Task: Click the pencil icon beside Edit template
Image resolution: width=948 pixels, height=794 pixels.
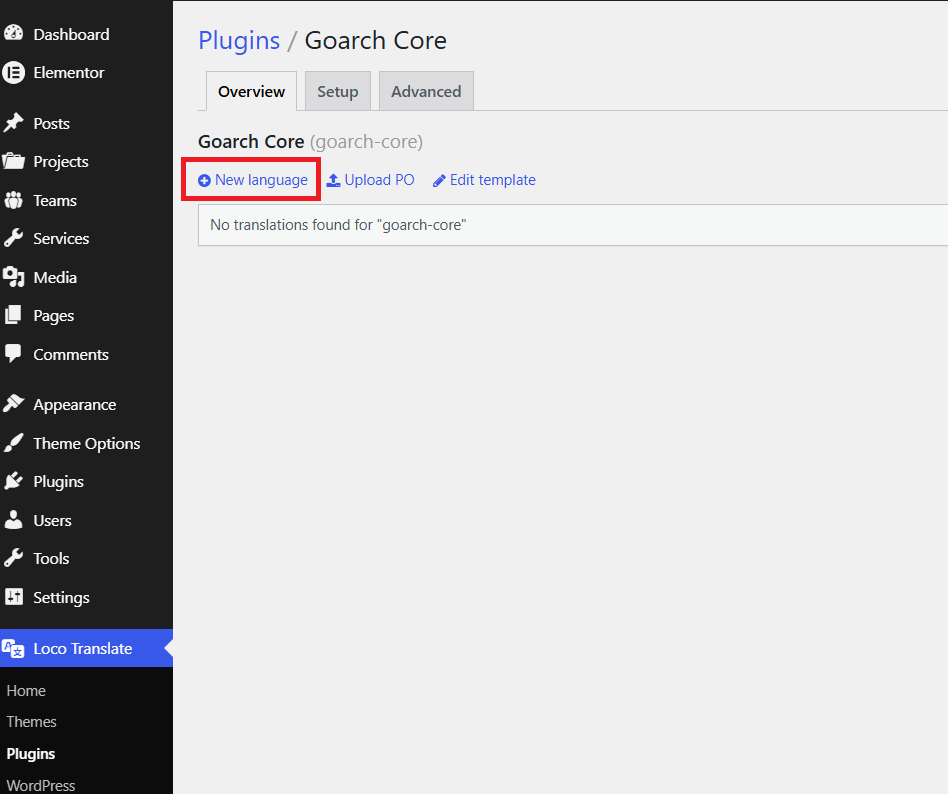Action: tap(439, 180)
